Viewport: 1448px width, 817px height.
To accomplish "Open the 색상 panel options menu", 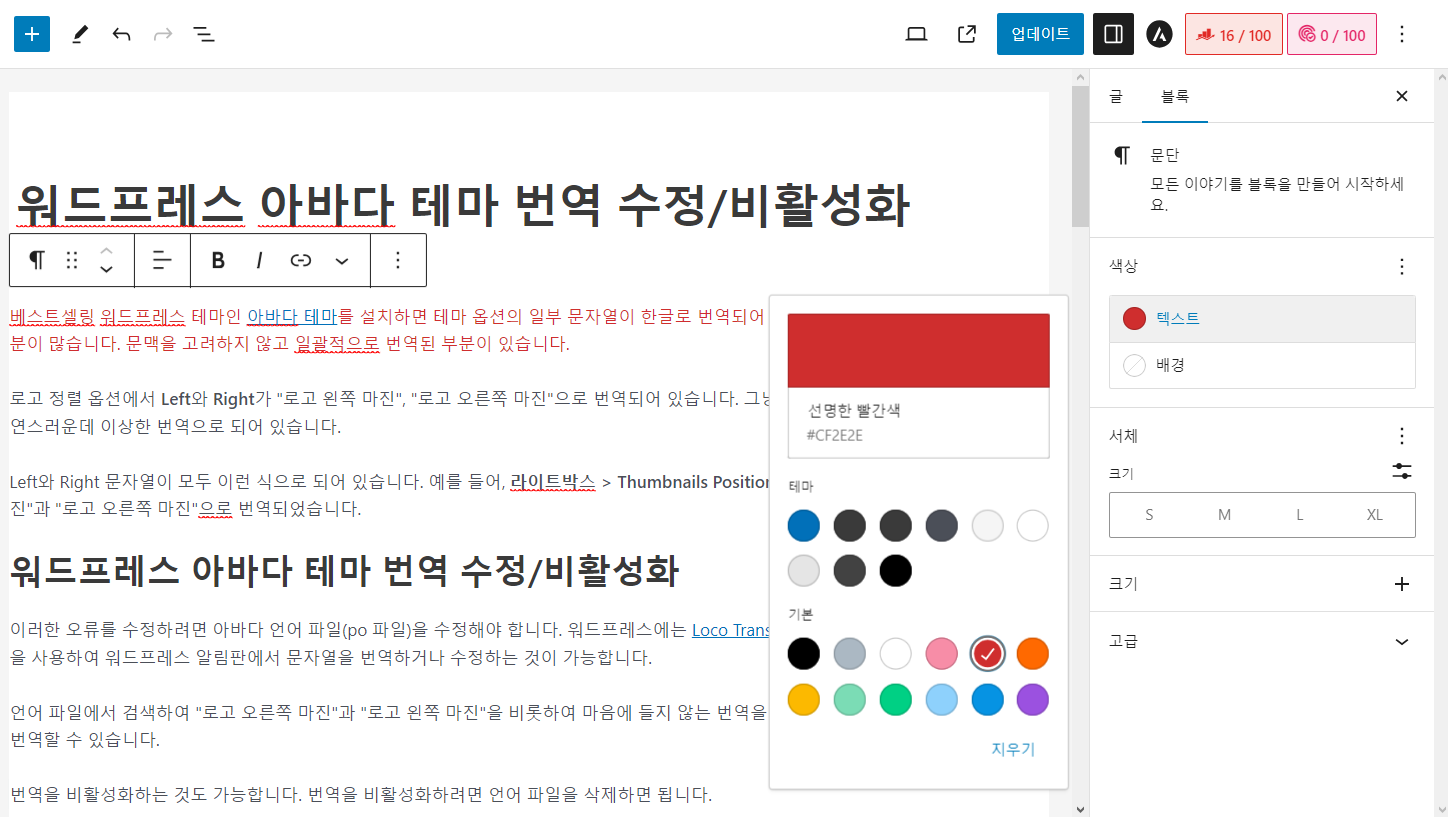I will (x=1402, y=266).
